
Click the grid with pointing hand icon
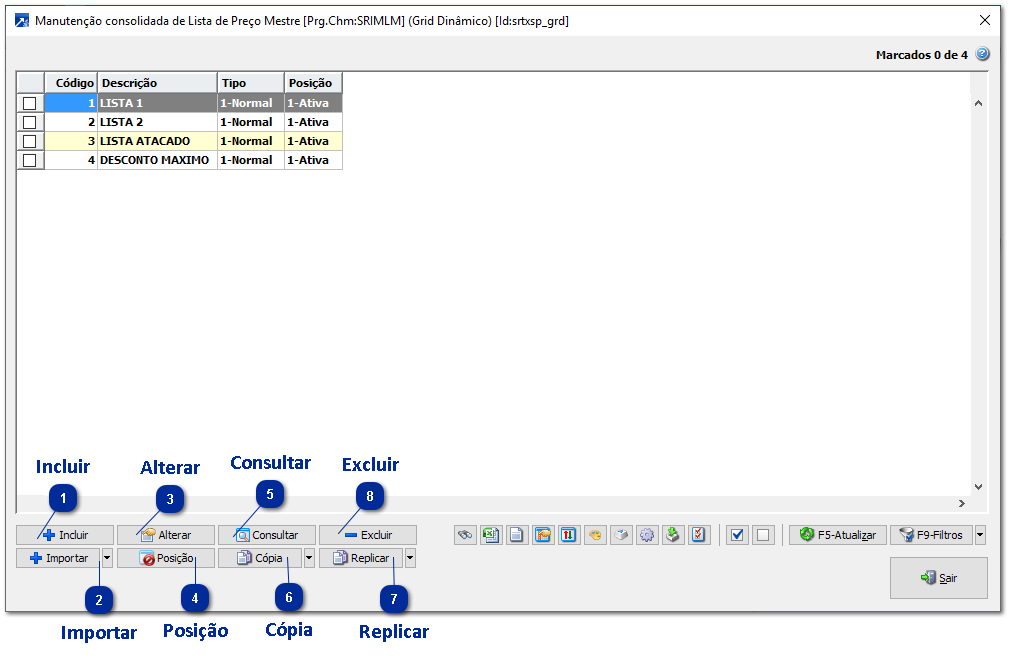pyautogui.click(x=543, y=535)
